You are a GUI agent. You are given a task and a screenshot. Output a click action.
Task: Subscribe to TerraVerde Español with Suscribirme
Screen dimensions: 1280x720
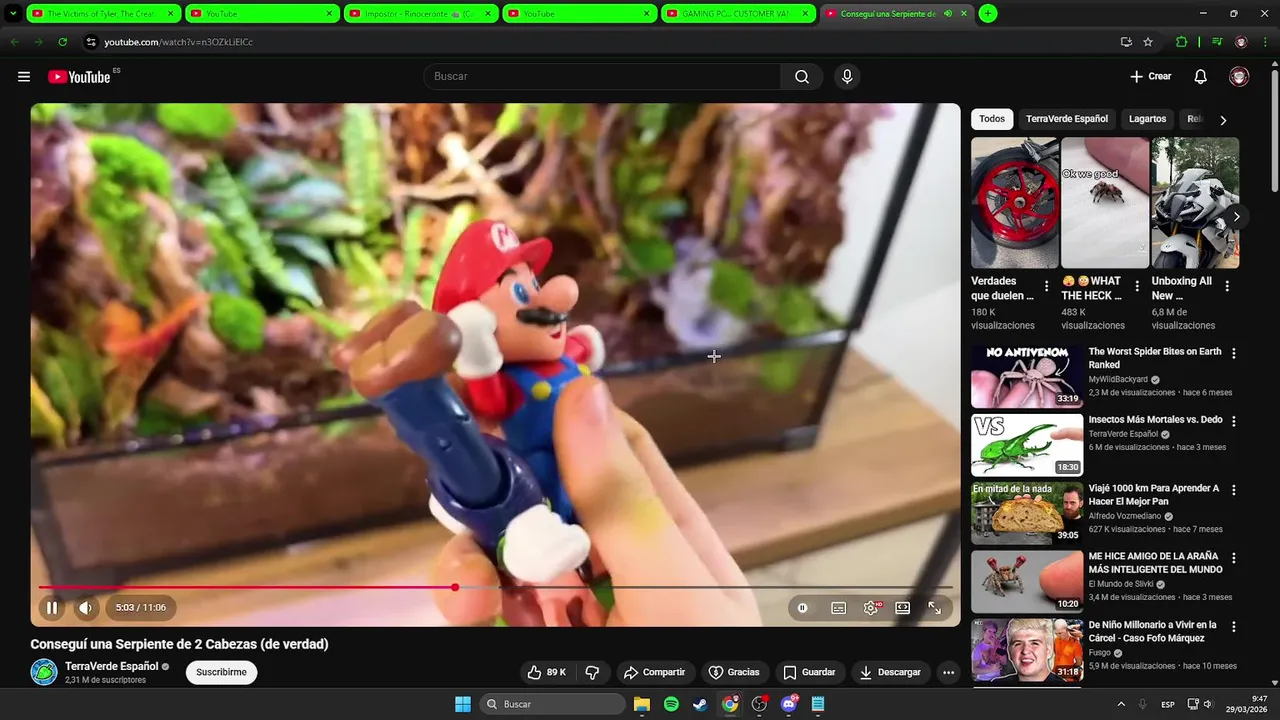pos(221,672)
